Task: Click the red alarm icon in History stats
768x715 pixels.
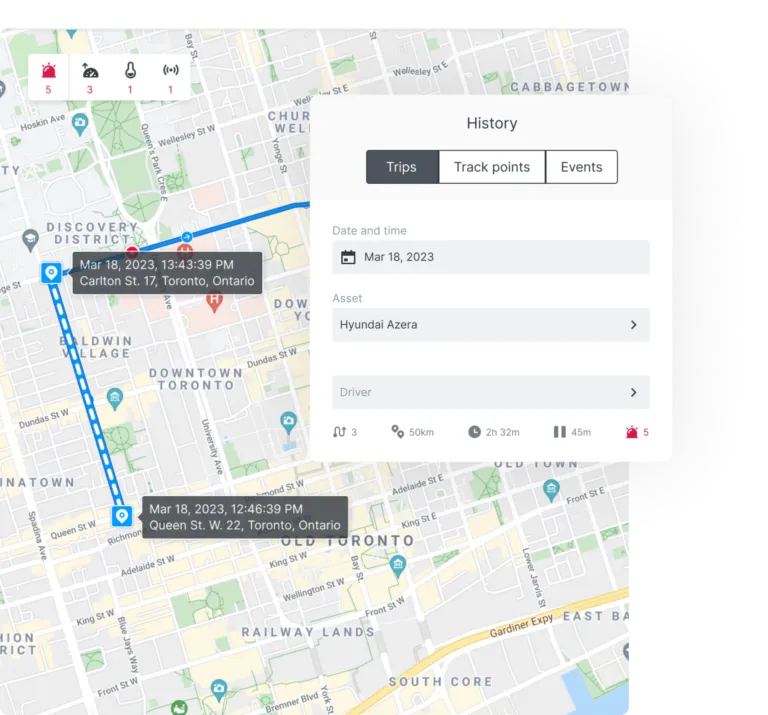Action: click(631, 431)
